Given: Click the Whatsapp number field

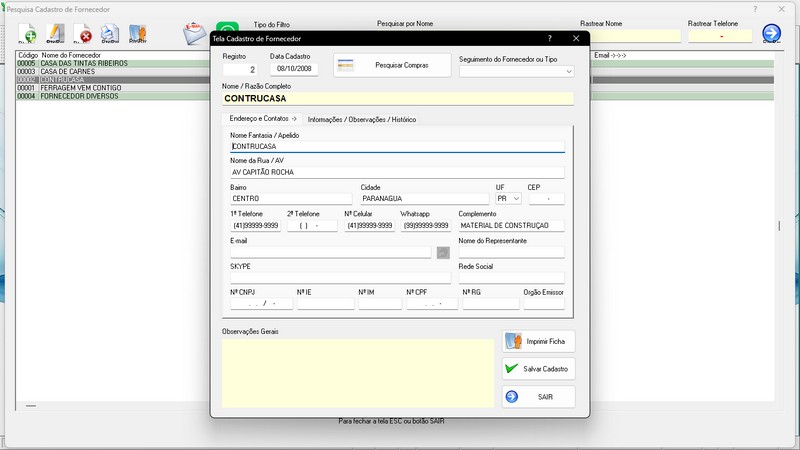Looking at the screenshot, I should point(426,226).
